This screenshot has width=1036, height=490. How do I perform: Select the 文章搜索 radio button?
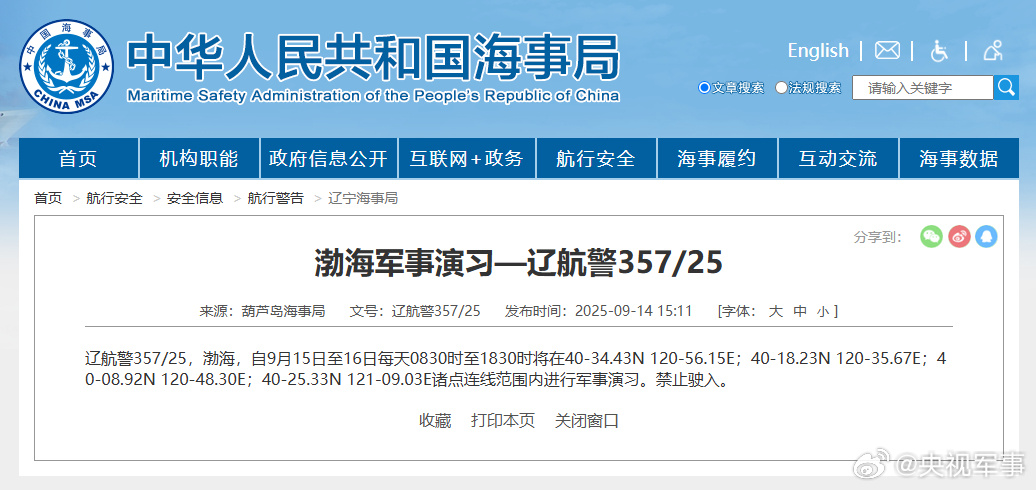pos(704,88)
